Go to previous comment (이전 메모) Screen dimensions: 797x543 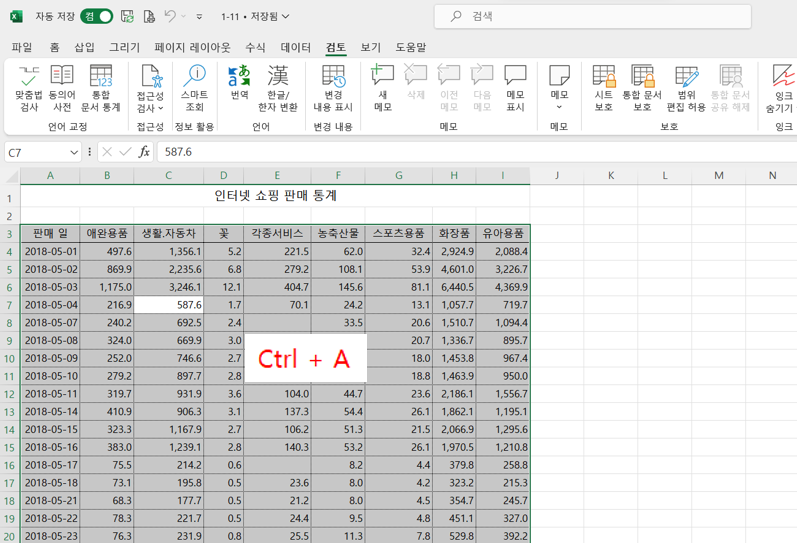[449, 88]
